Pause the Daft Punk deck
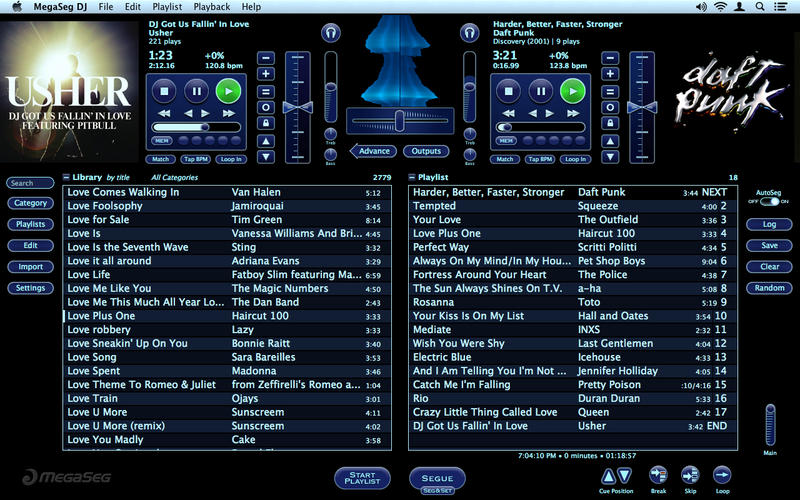The height and width of the screenshot is (500, 800). coord(539,91)
